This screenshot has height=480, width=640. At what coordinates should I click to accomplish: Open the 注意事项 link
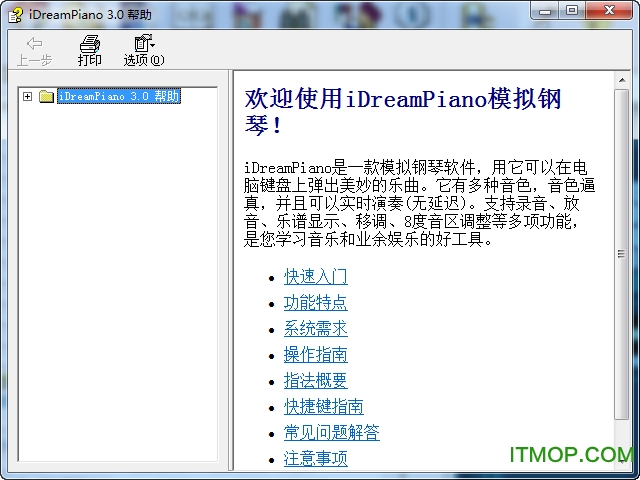pyautogui.click(x=316, y=458)
